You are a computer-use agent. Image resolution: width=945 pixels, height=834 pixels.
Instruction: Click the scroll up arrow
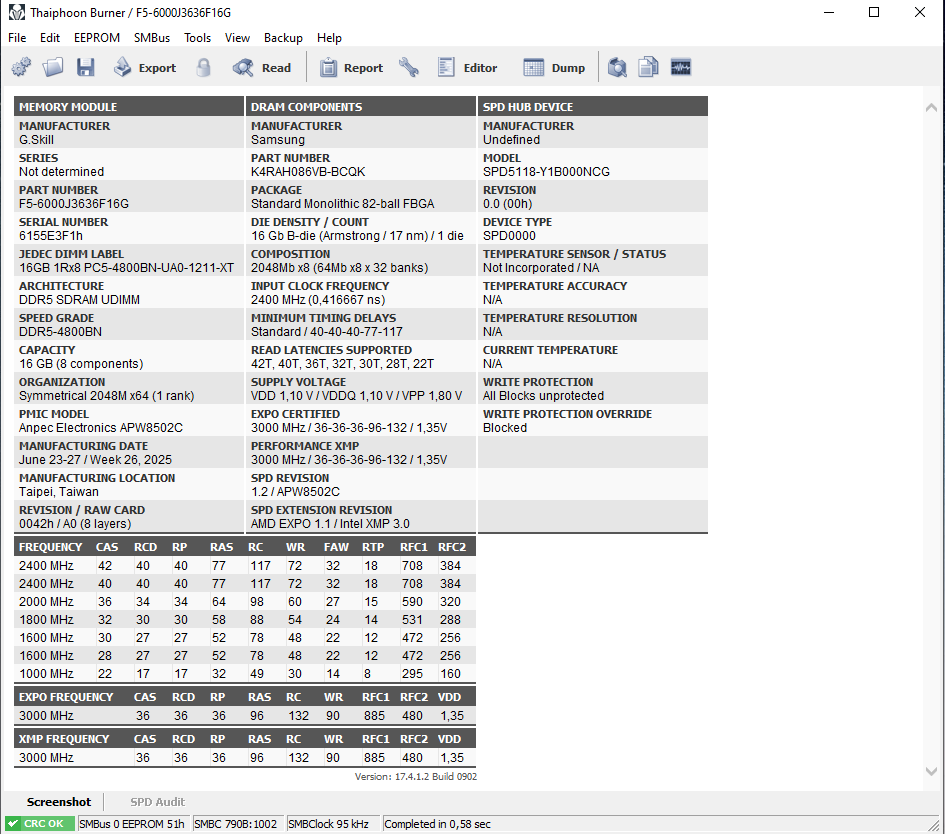(931, 107)
